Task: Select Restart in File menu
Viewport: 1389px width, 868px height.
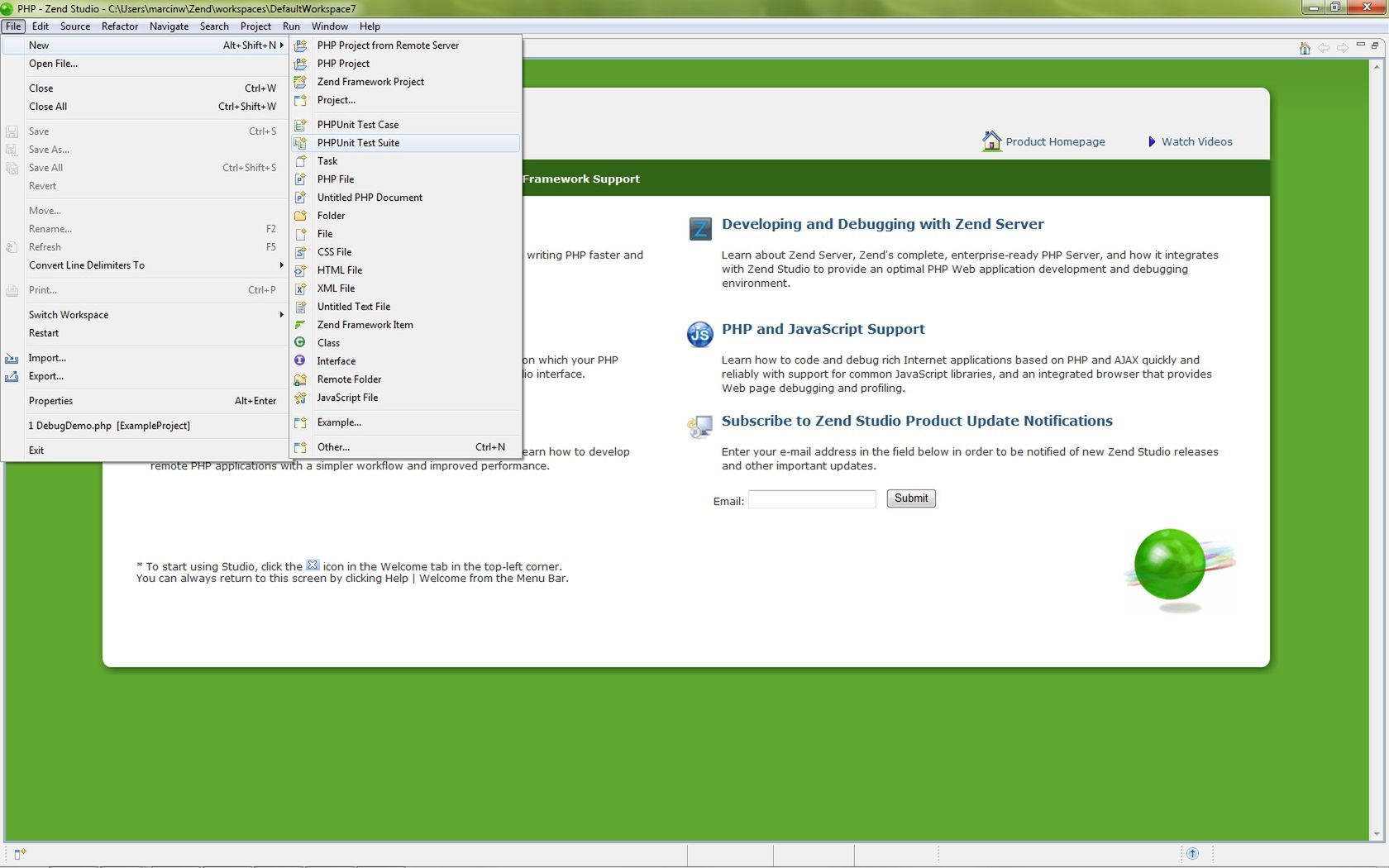Action: click(x=145, y=333)
